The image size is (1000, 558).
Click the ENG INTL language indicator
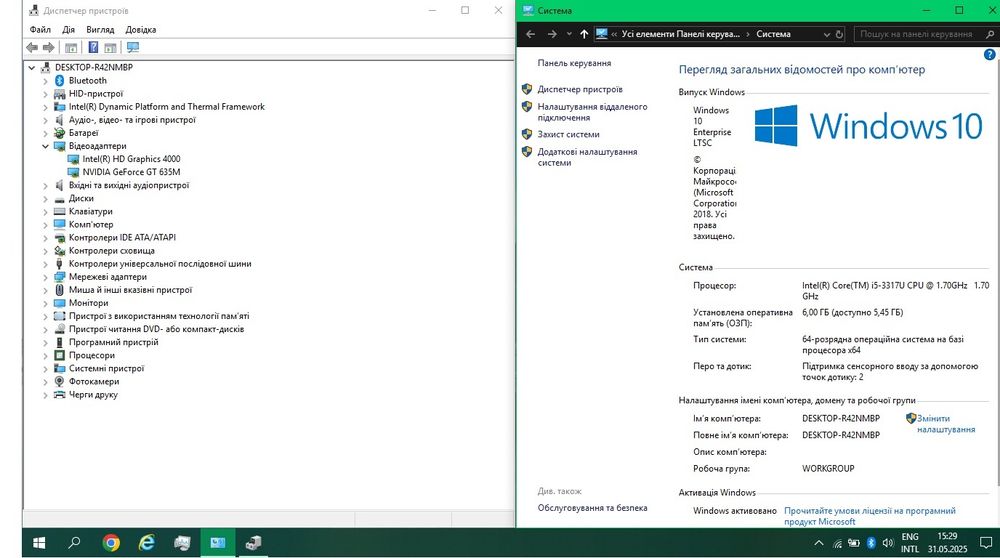click(x=910, y=543)
